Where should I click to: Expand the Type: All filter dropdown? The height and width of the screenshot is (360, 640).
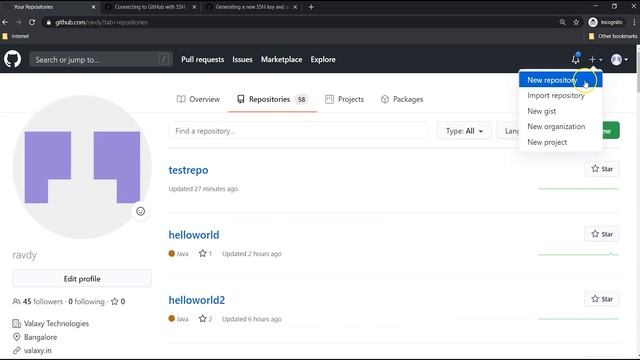464,131
